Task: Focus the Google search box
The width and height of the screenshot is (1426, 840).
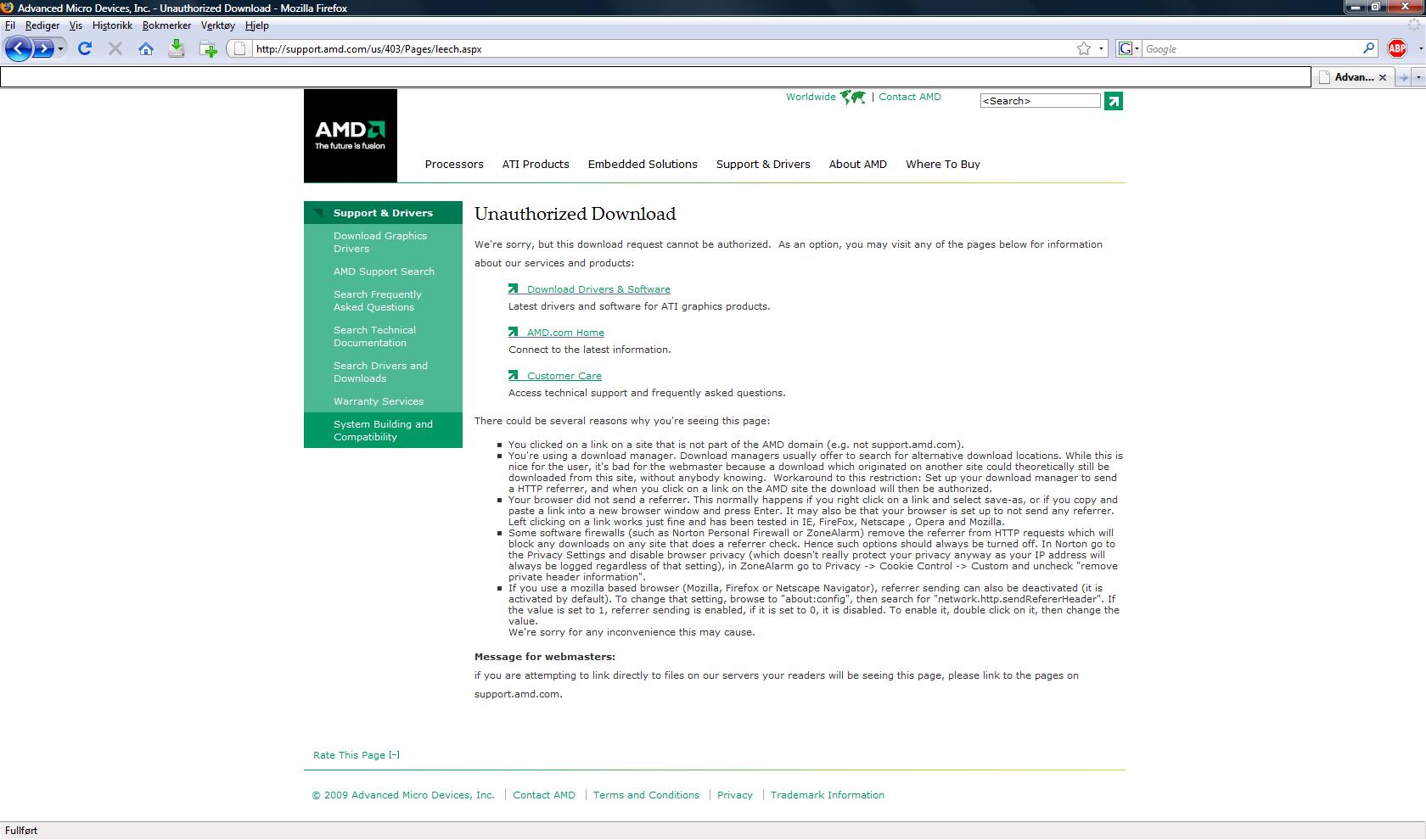Action: point(1251,49)
